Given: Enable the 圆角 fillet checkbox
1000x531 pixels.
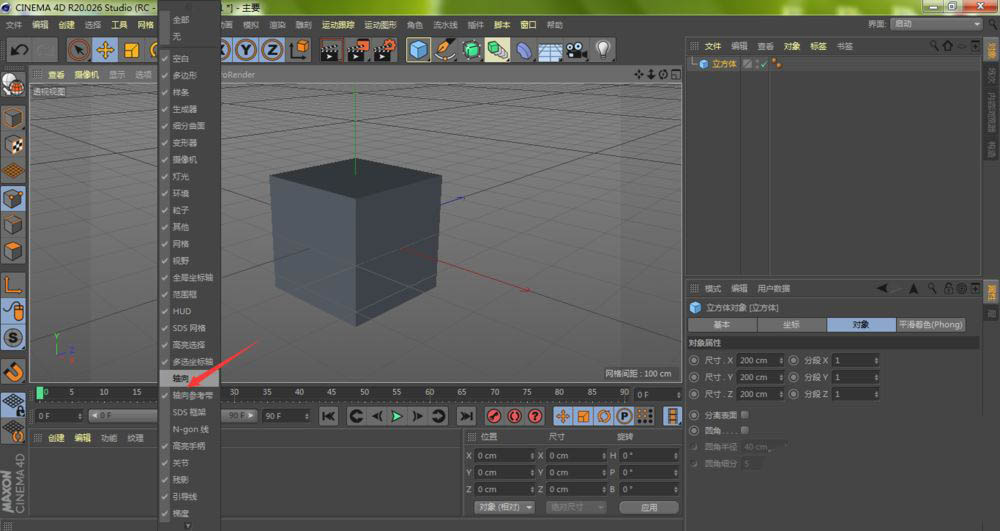Looking at the screenshot, I should [744, 431].
